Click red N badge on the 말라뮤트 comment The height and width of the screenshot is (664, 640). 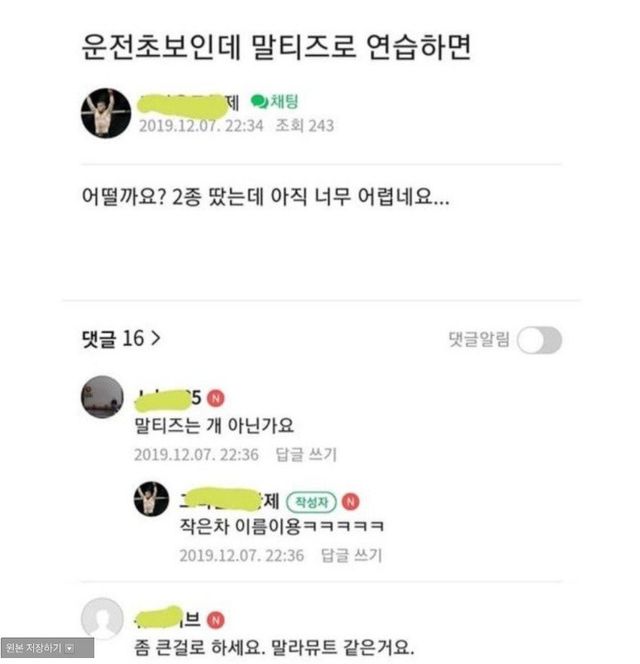pyautogui.click(x=216, y=620)
